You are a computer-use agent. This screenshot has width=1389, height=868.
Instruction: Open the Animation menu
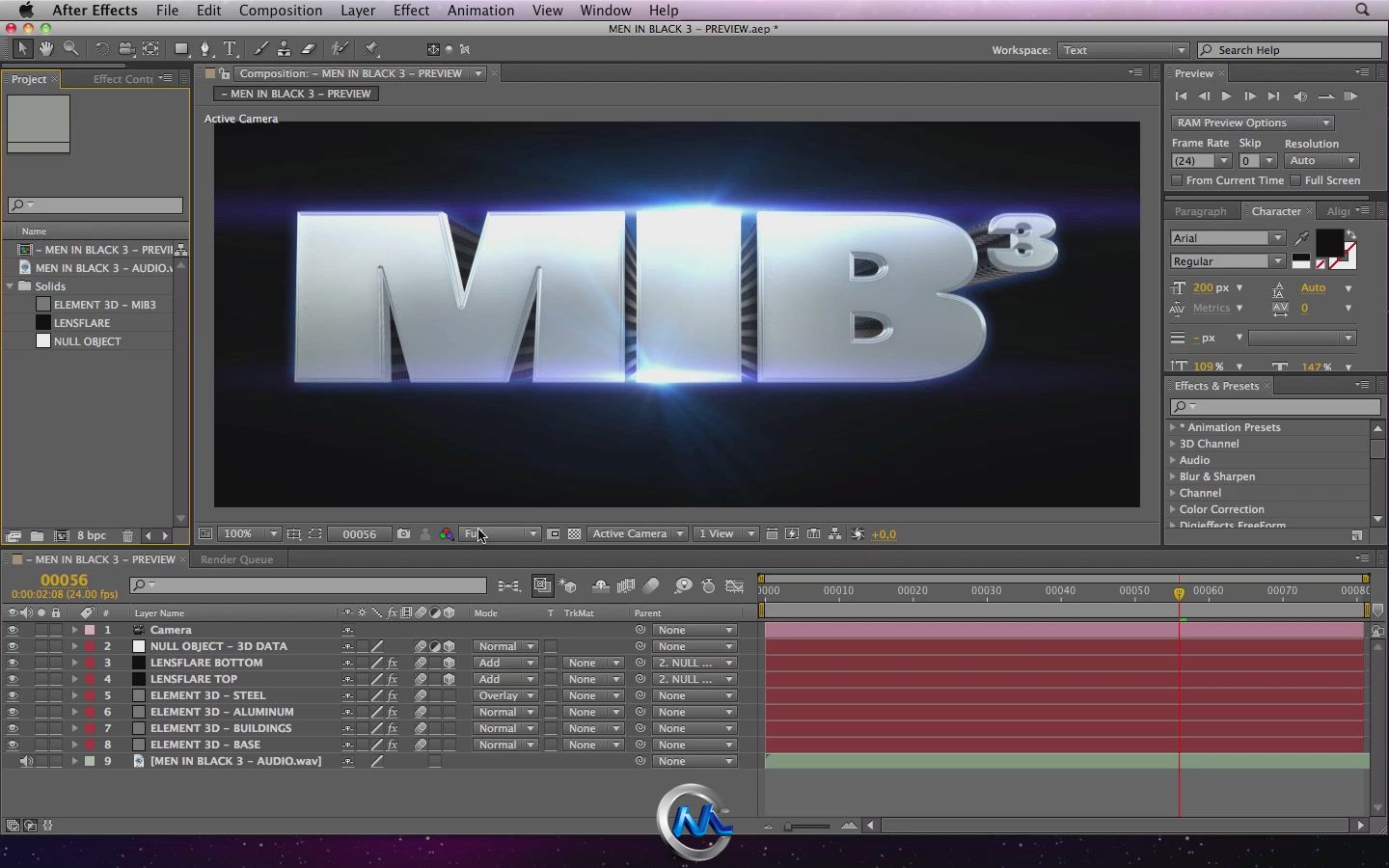tap(480, 10)
